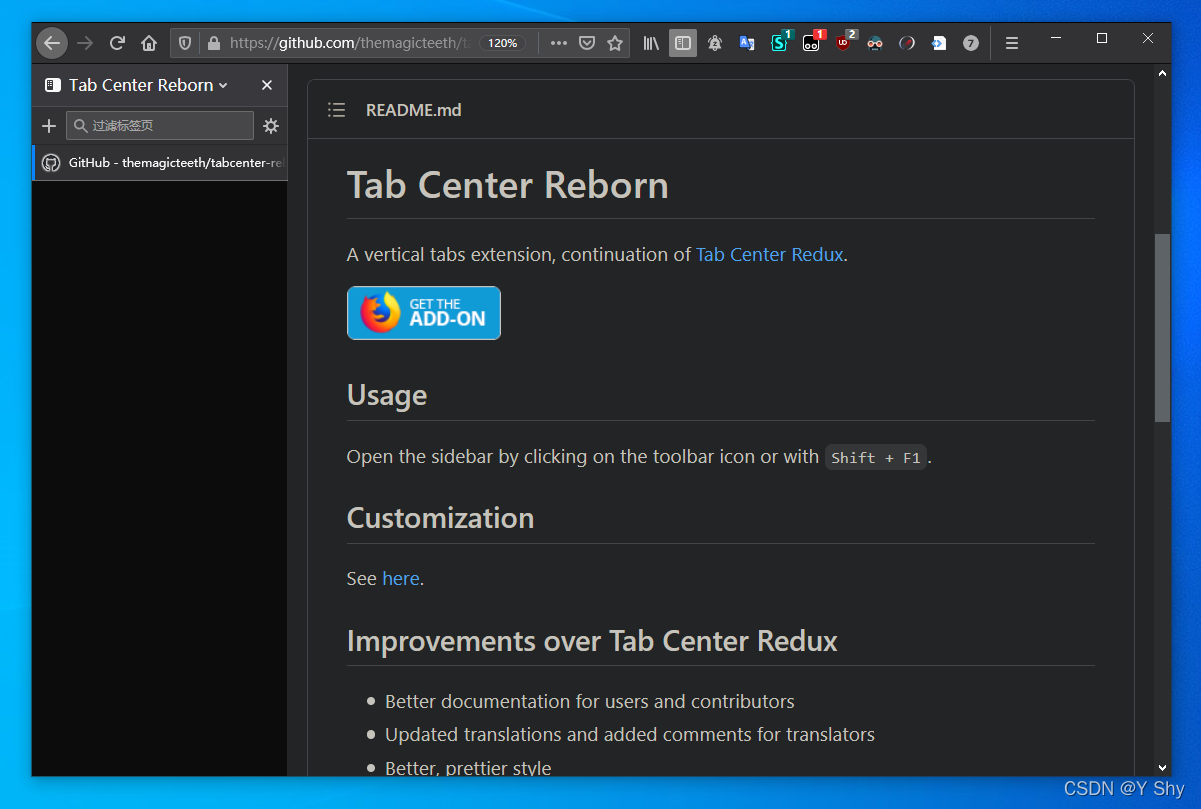
Task: Click the Usage heading
Action: coord(387,395)
